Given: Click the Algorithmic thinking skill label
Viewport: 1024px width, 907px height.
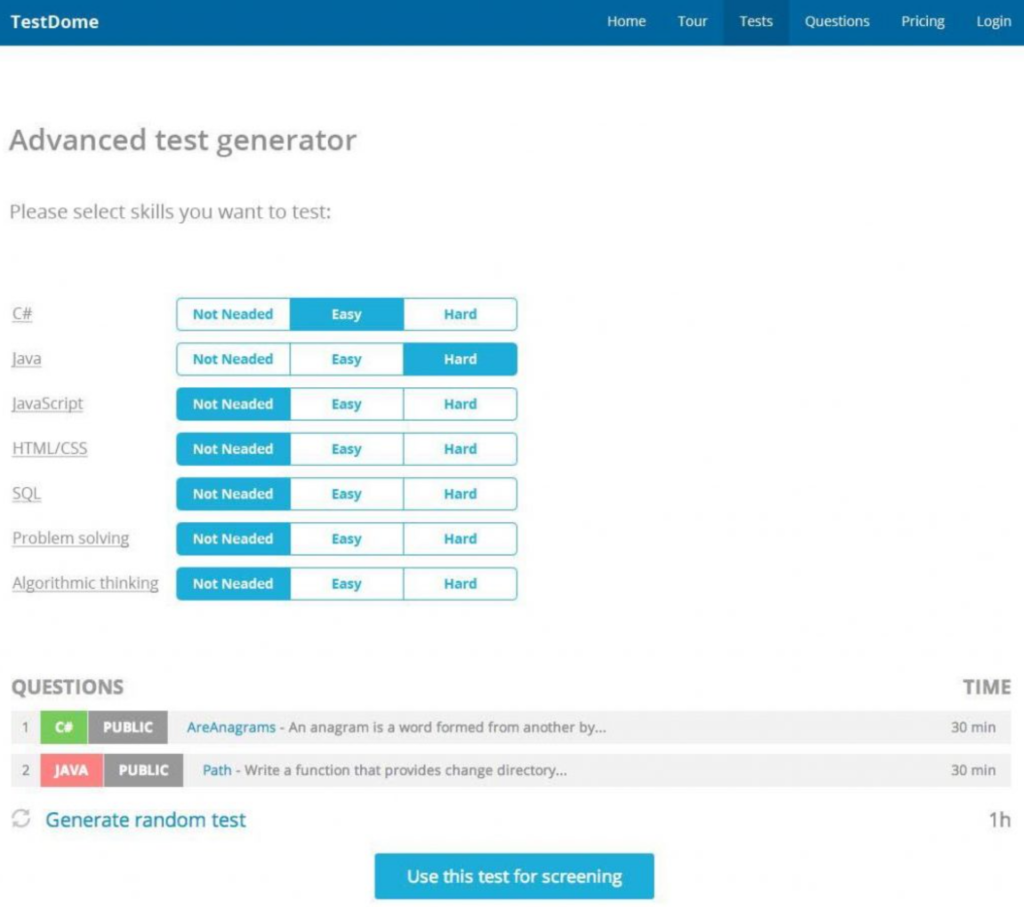Looking at the screenshot, I should point(85,583).
